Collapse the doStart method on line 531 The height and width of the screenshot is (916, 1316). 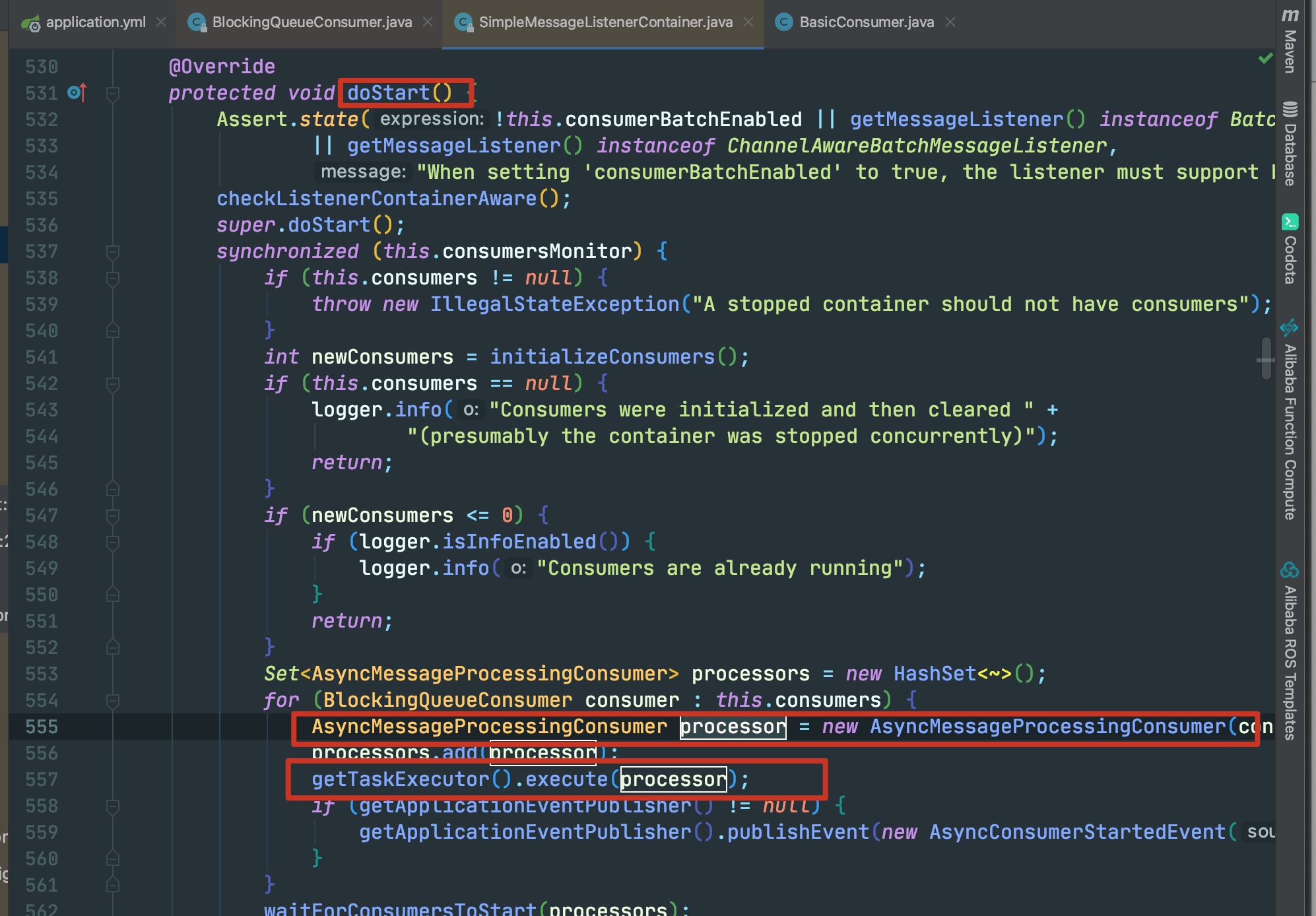113,93
